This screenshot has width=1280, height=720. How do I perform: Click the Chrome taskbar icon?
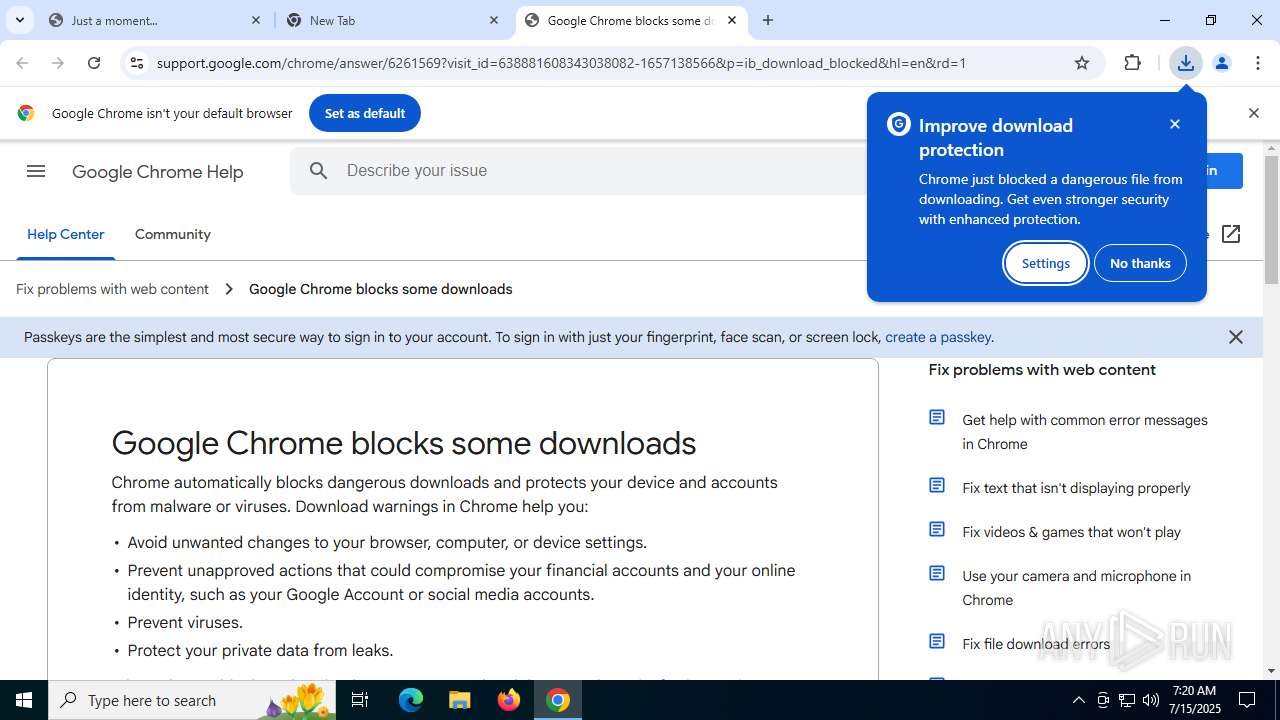[x=558, y=700]
